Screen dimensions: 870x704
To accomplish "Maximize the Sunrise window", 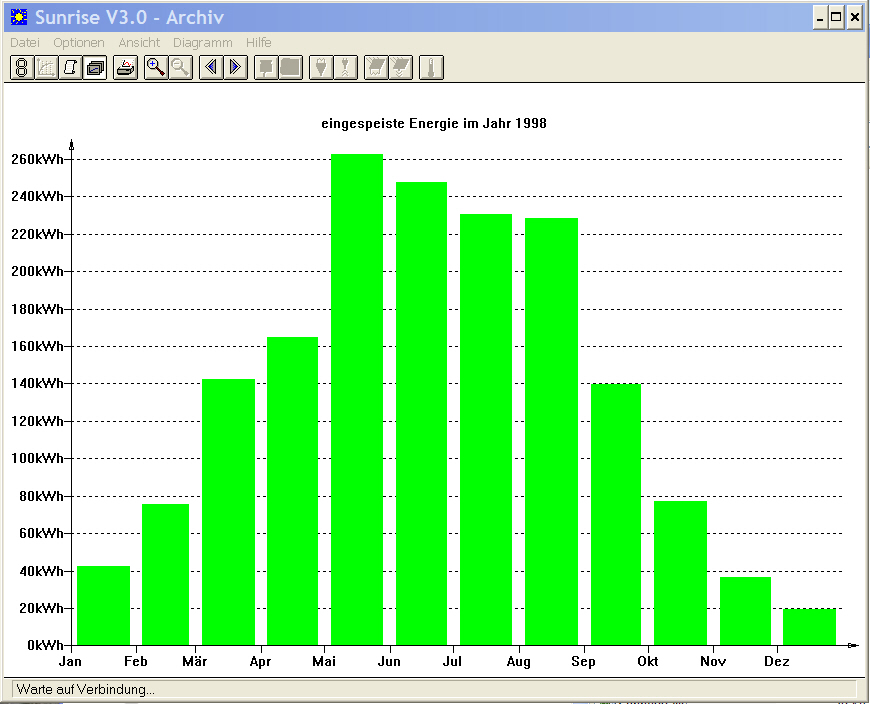I will (x=836, y=18).
